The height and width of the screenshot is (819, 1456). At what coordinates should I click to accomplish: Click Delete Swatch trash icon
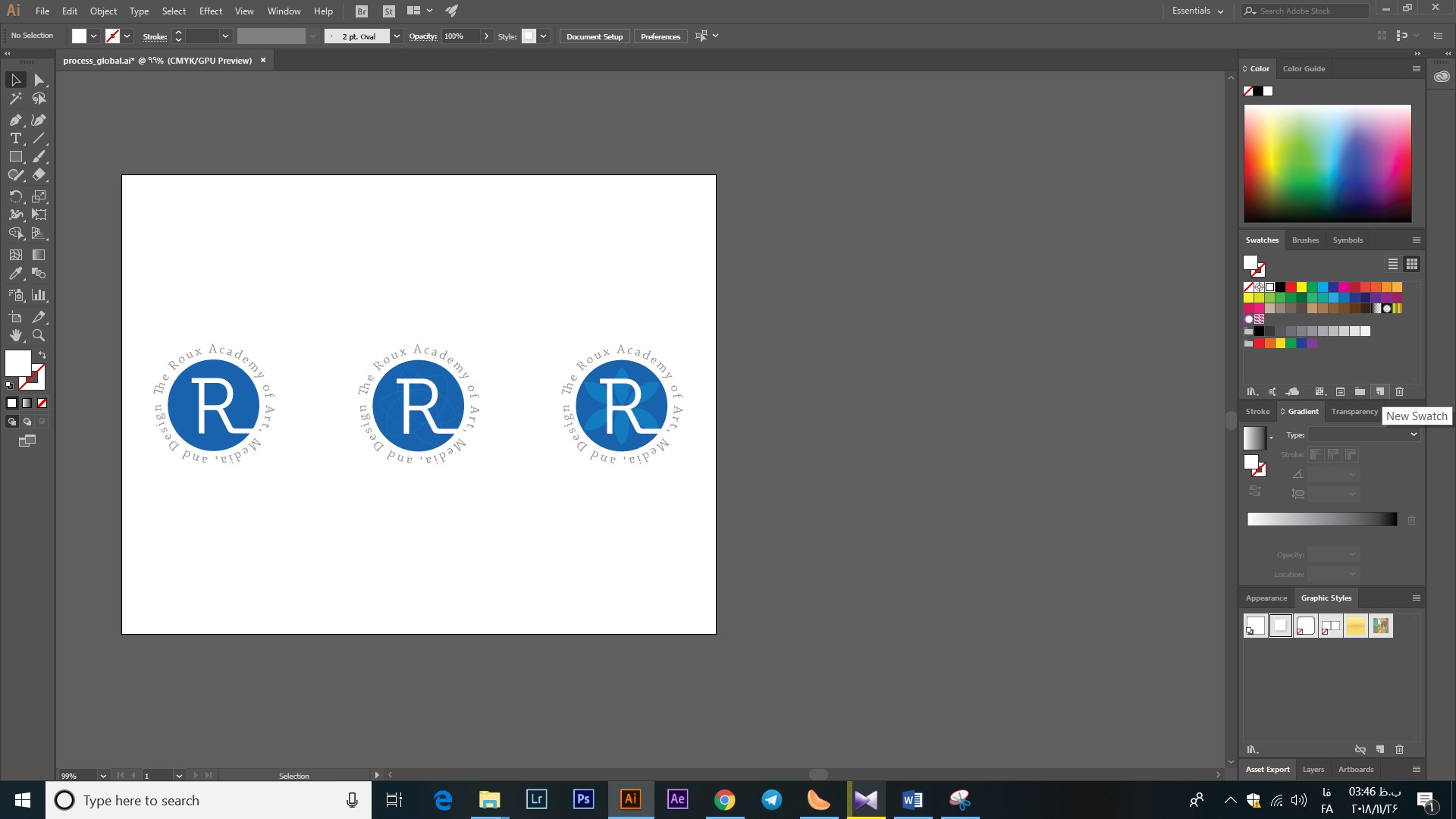pyautogui.click(x=1400, y=391)
